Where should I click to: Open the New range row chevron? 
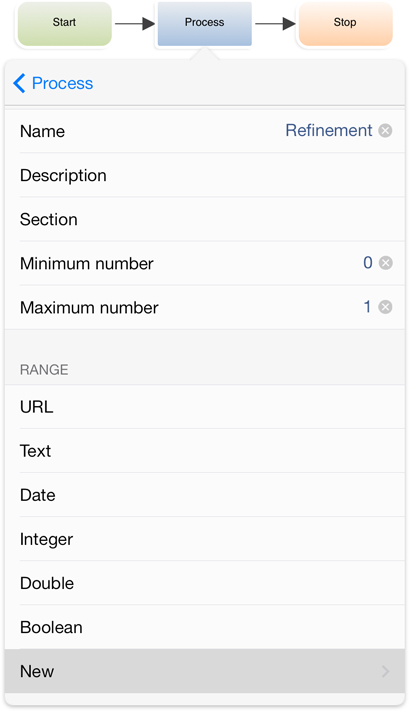pyautogui.click(x=385, y=671)
